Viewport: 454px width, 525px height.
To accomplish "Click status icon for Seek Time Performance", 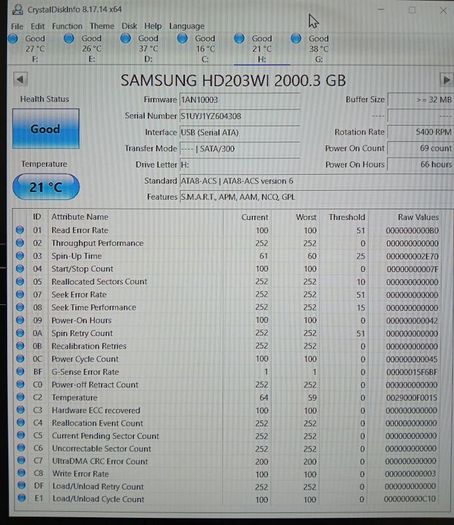I will 20,307.
